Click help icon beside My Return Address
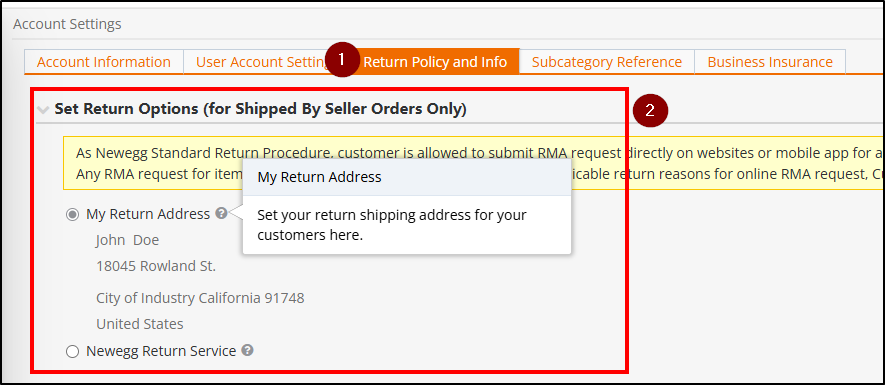Image resolution: width=885 pixels, height=385 pixels. click(221, 213)
